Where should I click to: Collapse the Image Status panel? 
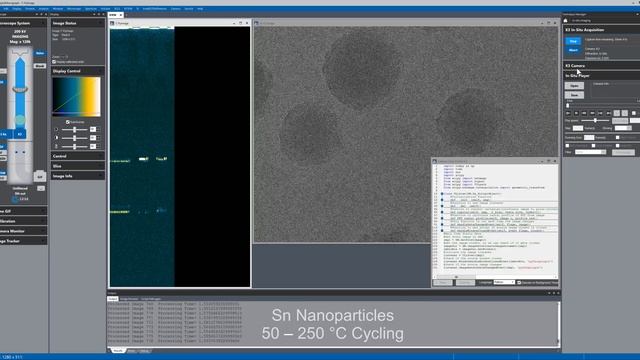(77, 23)
